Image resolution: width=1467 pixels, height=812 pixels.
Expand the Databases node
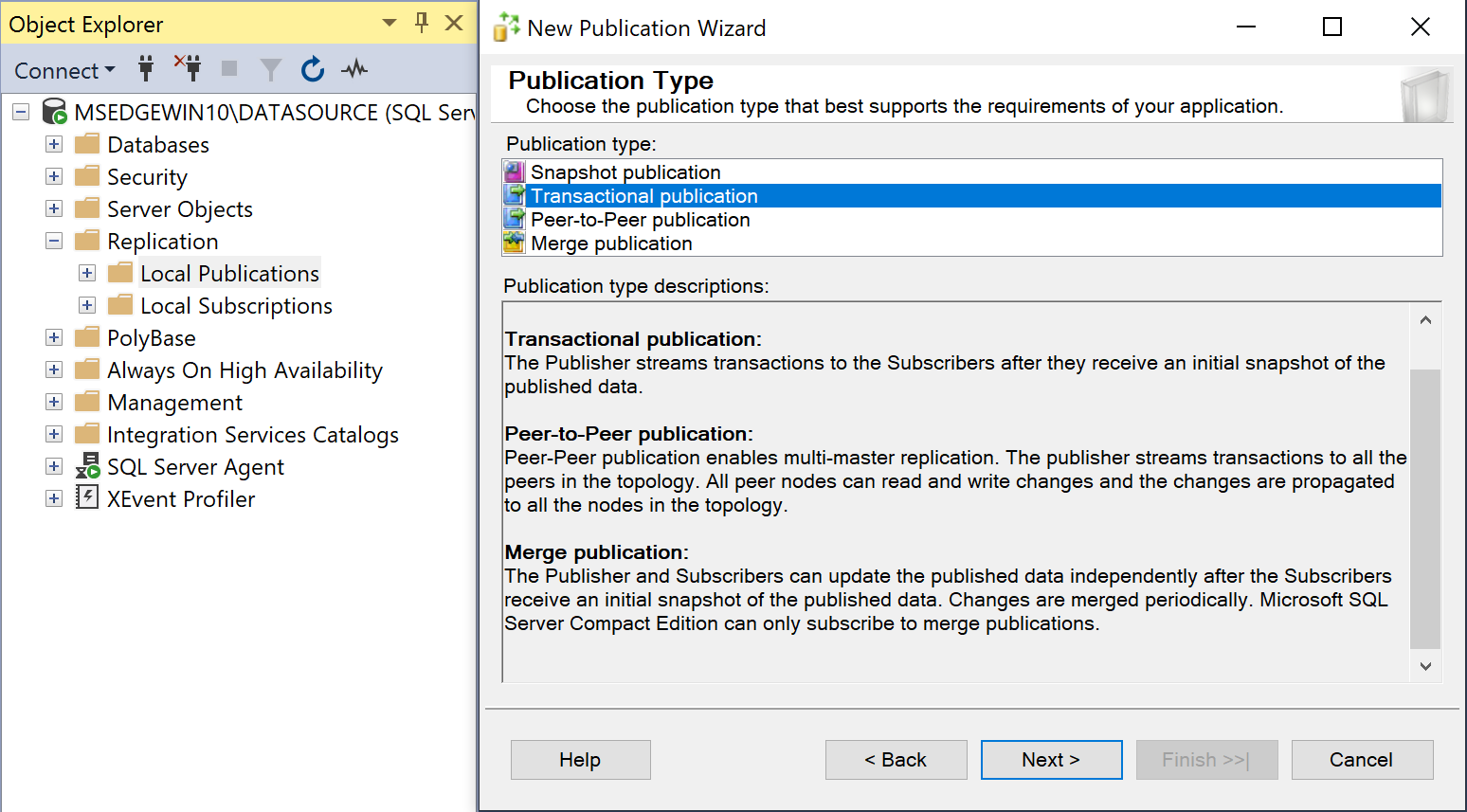[x=53, y=144]
